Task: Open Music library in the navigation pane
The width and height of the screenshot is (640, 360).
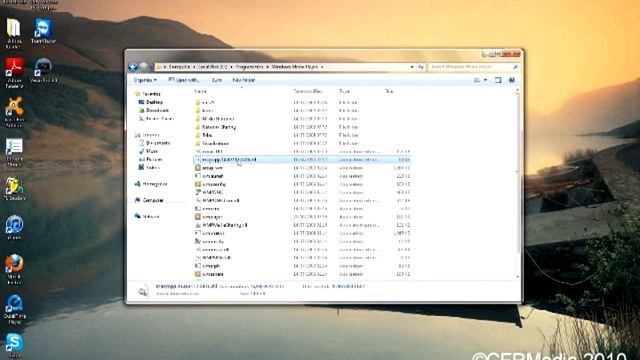Action: coord(149,151)
